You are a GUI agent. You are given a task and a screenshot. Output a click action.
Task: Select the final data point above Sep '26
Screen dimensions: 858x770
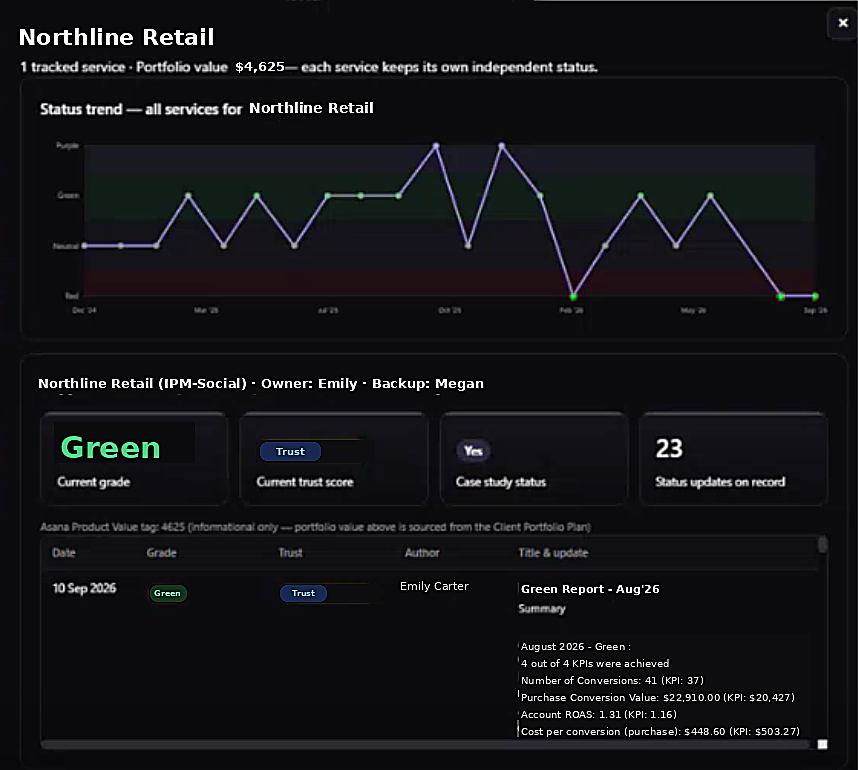tap(815, 296)
